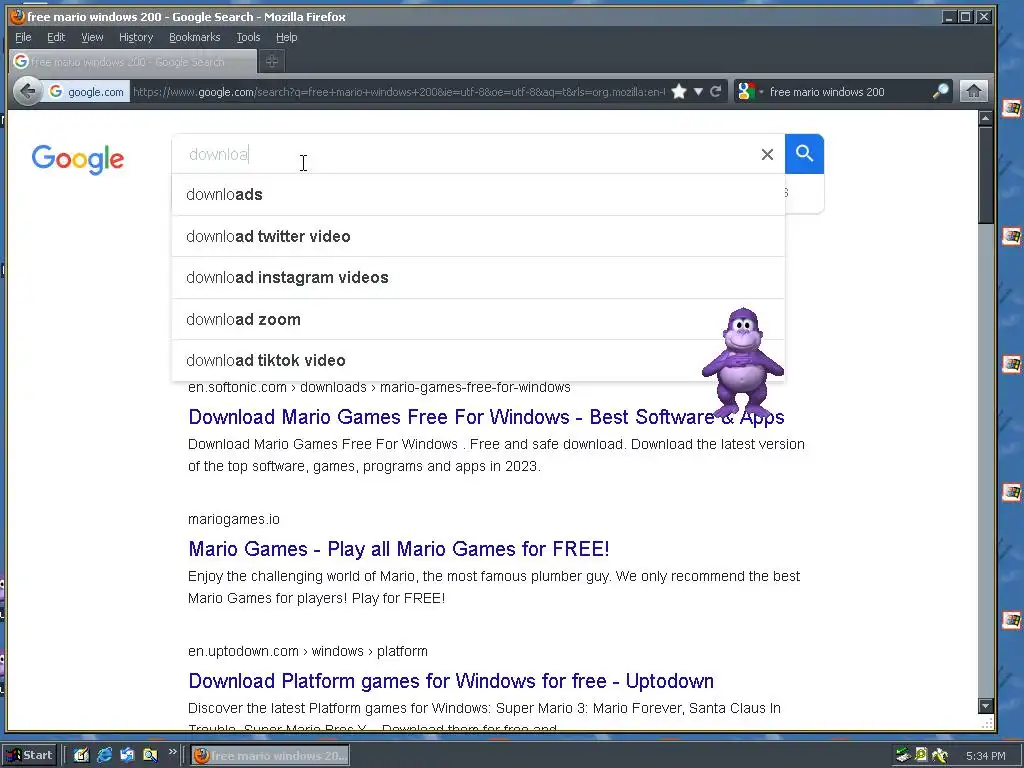
Task: Click the first system tray icon
Action: click(x=903, y=756)
